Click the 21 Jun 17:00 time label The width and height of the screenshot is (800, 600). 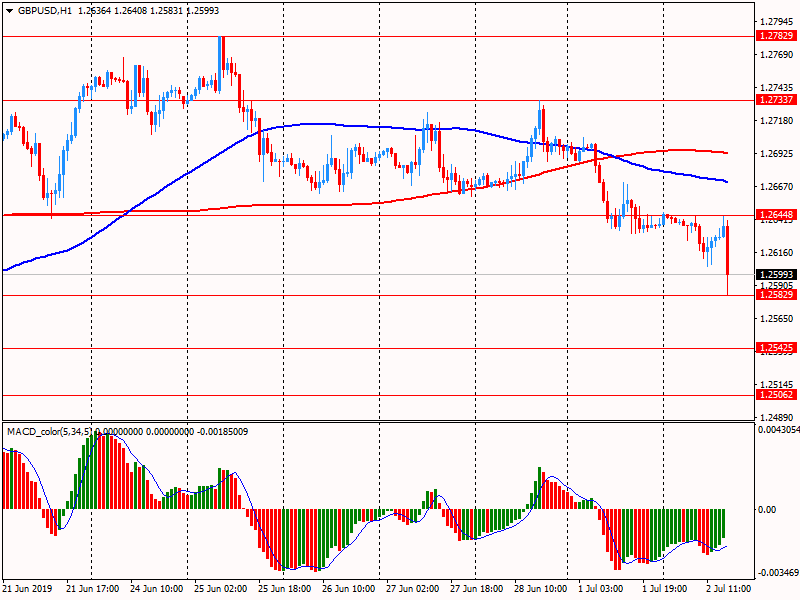coord(93,588)
